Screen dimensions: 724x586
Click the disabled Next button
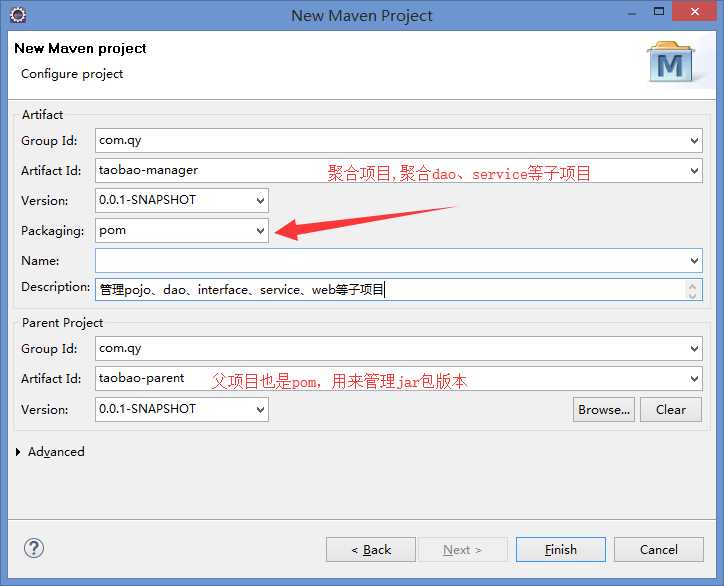462,550
